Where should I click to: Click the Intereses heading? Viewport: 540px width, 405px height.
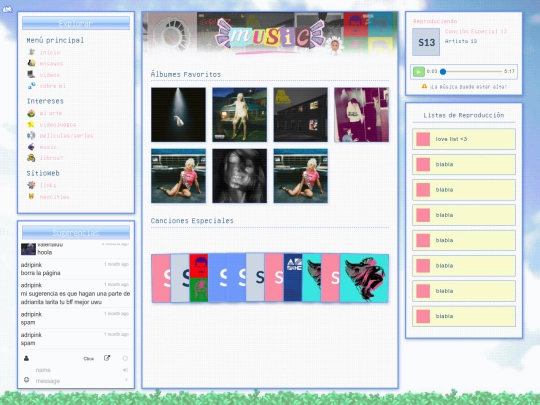[45, 101]
